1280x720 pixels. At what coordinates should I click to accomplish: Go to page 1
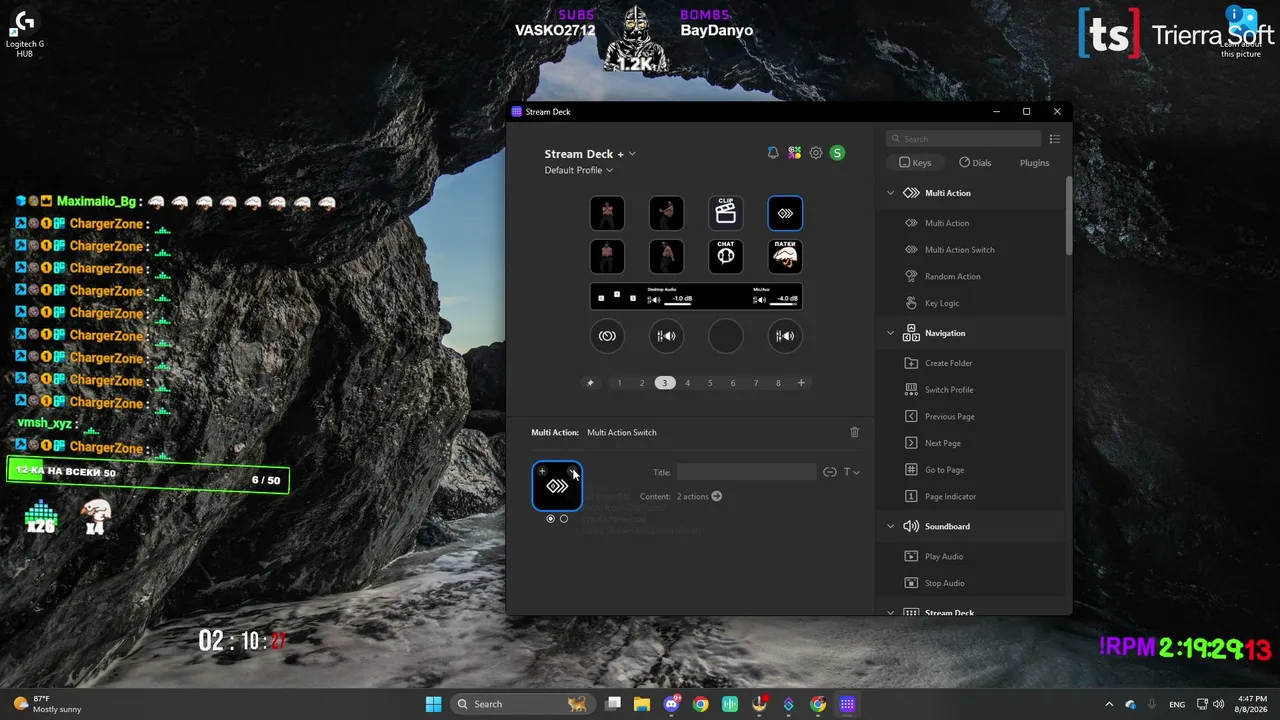pos(619,383)
